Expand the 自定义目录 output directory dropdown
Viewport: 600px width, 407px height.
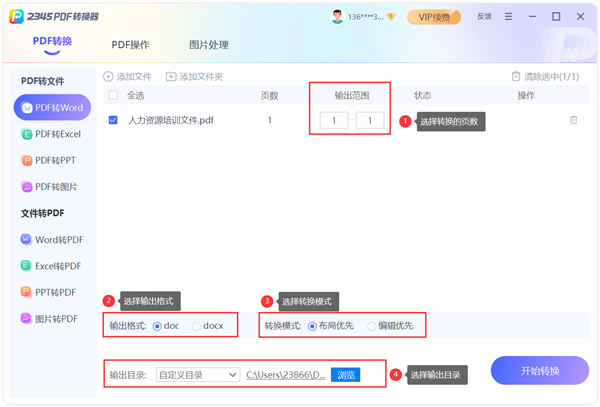[198, 375]
